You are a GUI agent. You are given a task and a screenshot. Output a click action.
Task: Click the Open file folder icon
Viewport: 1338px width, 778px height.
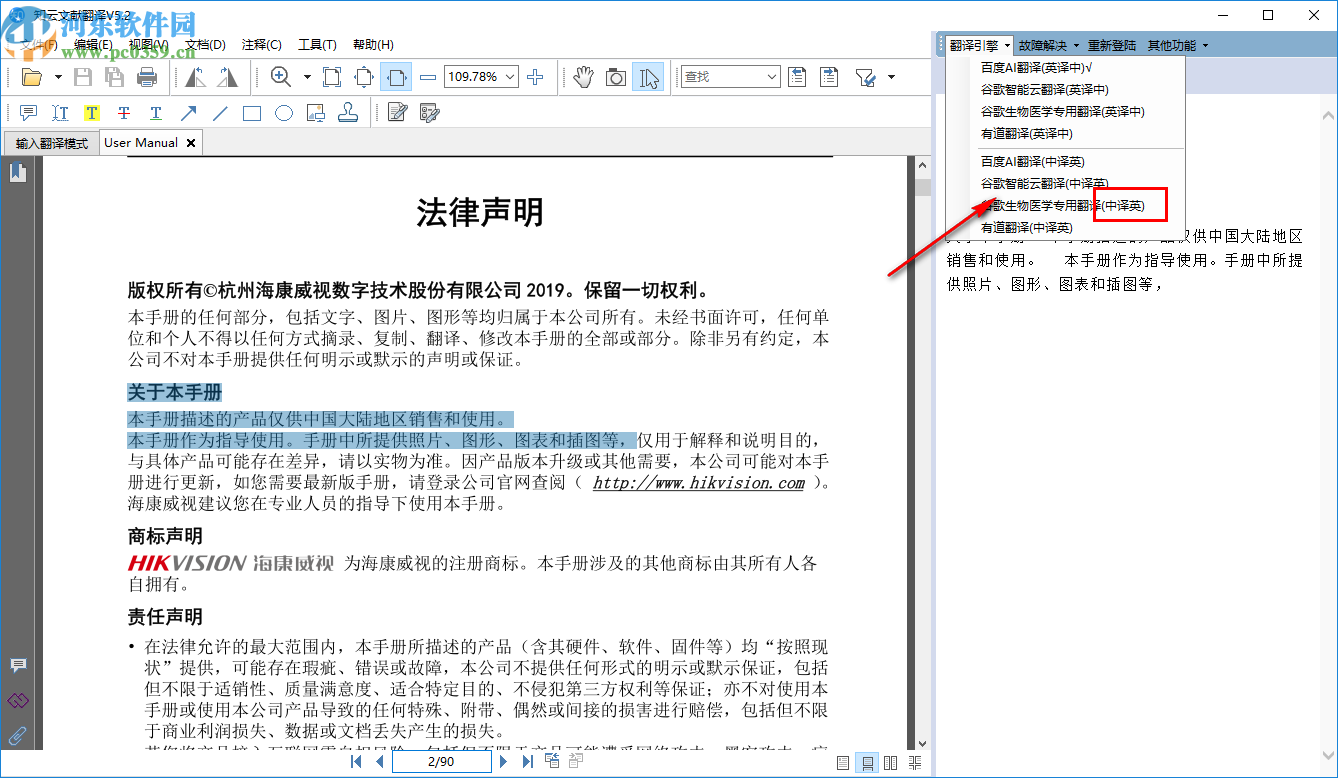32,77
